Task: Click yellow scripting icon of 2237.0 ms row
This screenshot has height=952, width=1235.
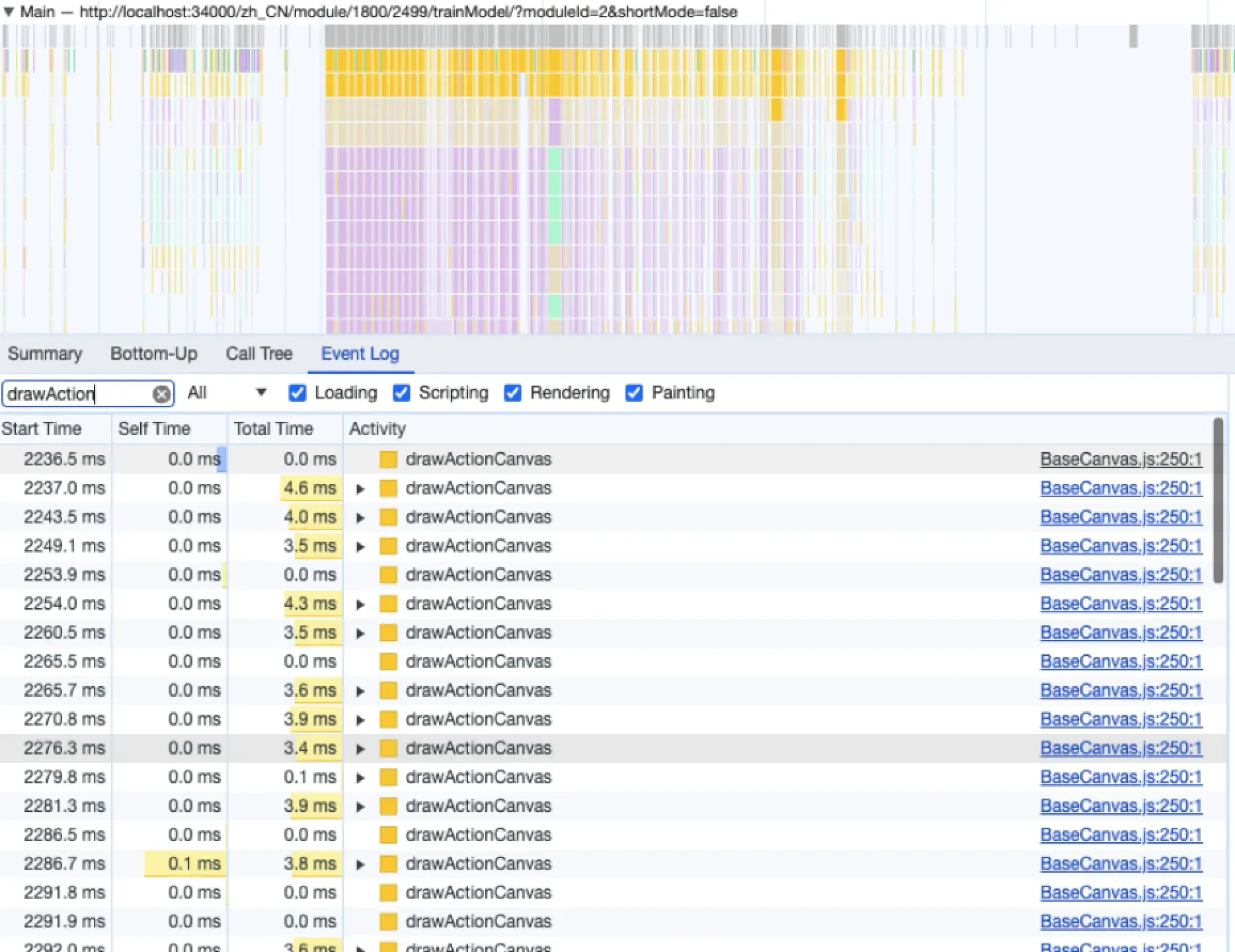Action: pos(388,489)
